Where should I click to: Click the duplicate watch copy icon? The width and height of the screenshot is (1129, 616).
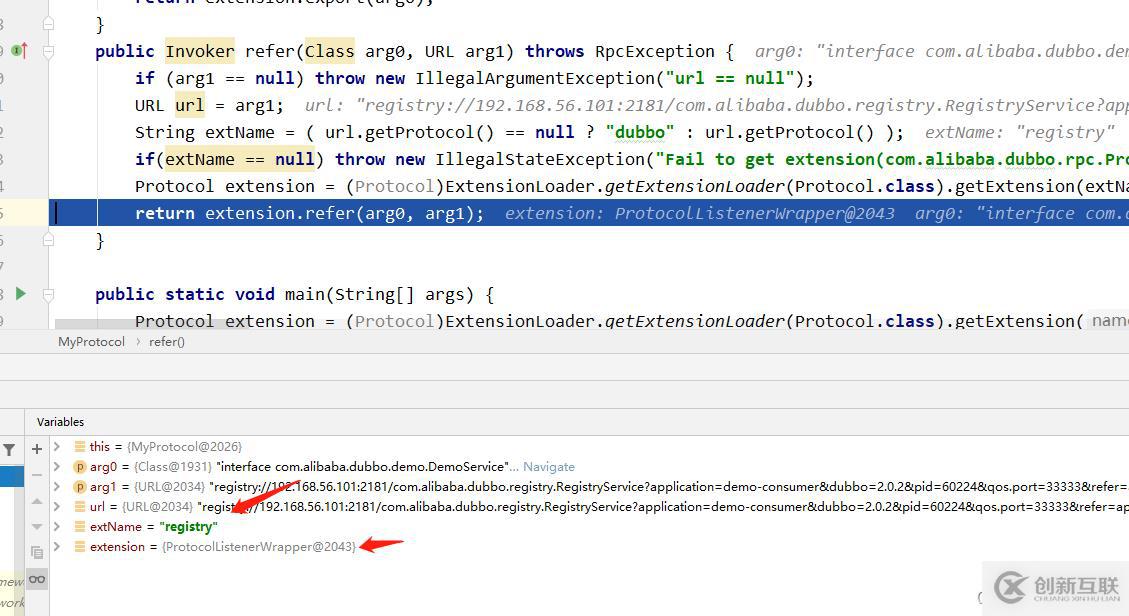click(37, 552)
